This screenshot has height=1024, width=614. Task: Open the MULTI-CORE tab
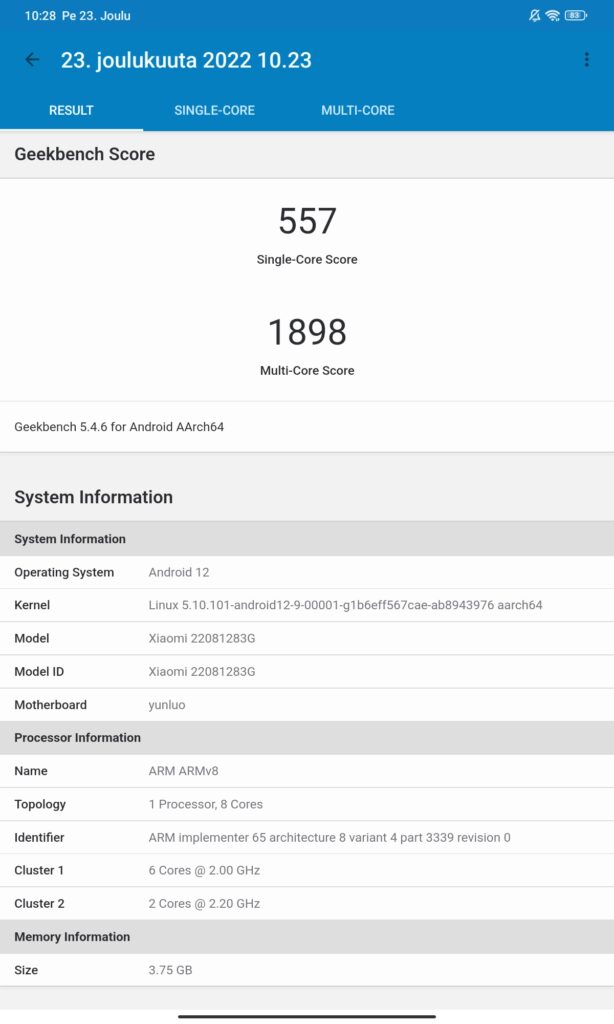(x=358, y=110)
